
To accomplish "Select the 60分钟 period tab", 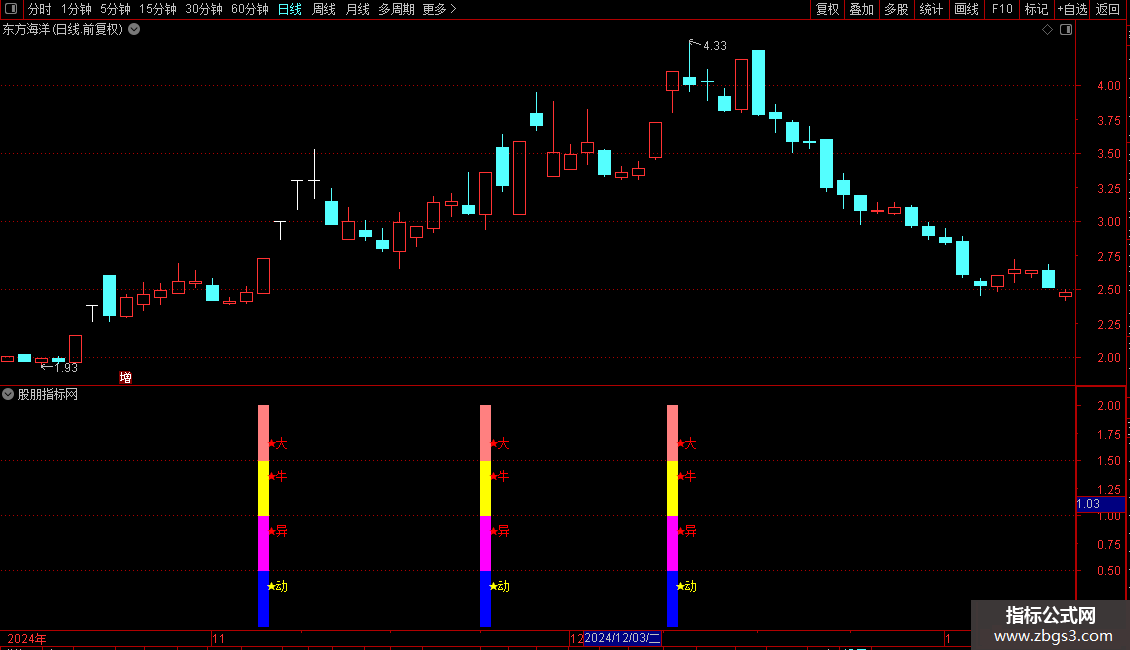I will [250, 9].
